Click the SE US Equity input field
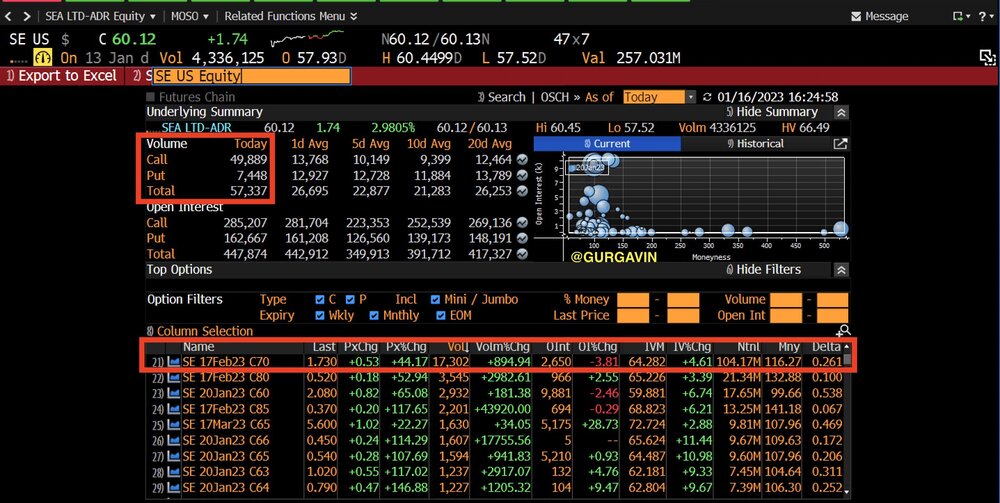Image resolution: width=1000 pixels, height=503 pixels. pos(251,76)
